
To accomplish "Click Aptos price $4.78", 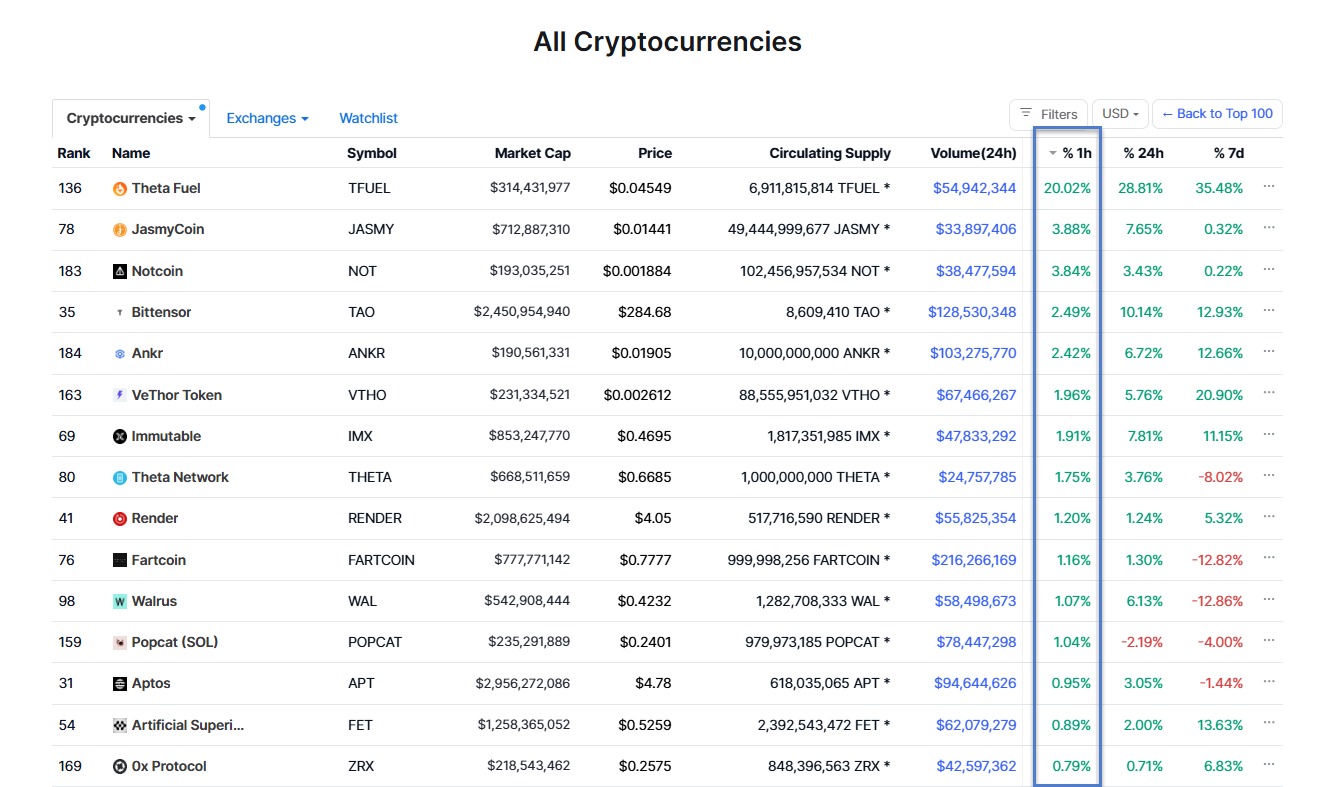I will (x=652, y=683).
